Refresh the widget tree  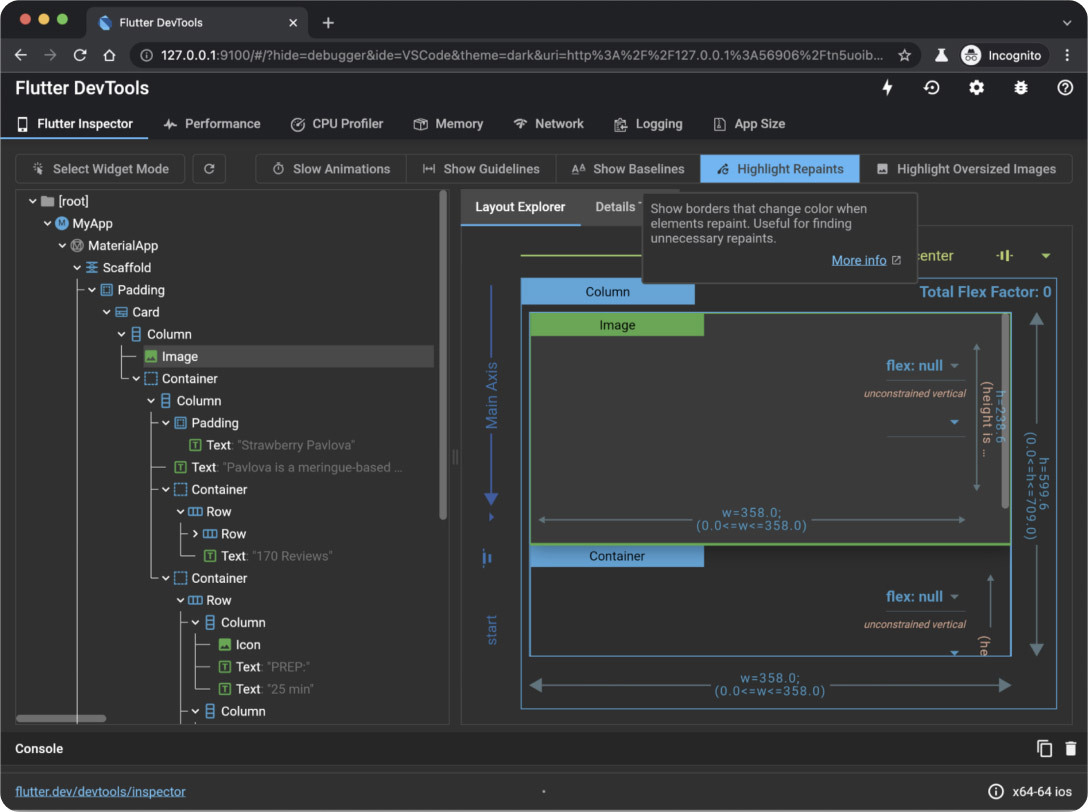click(209, 169)
